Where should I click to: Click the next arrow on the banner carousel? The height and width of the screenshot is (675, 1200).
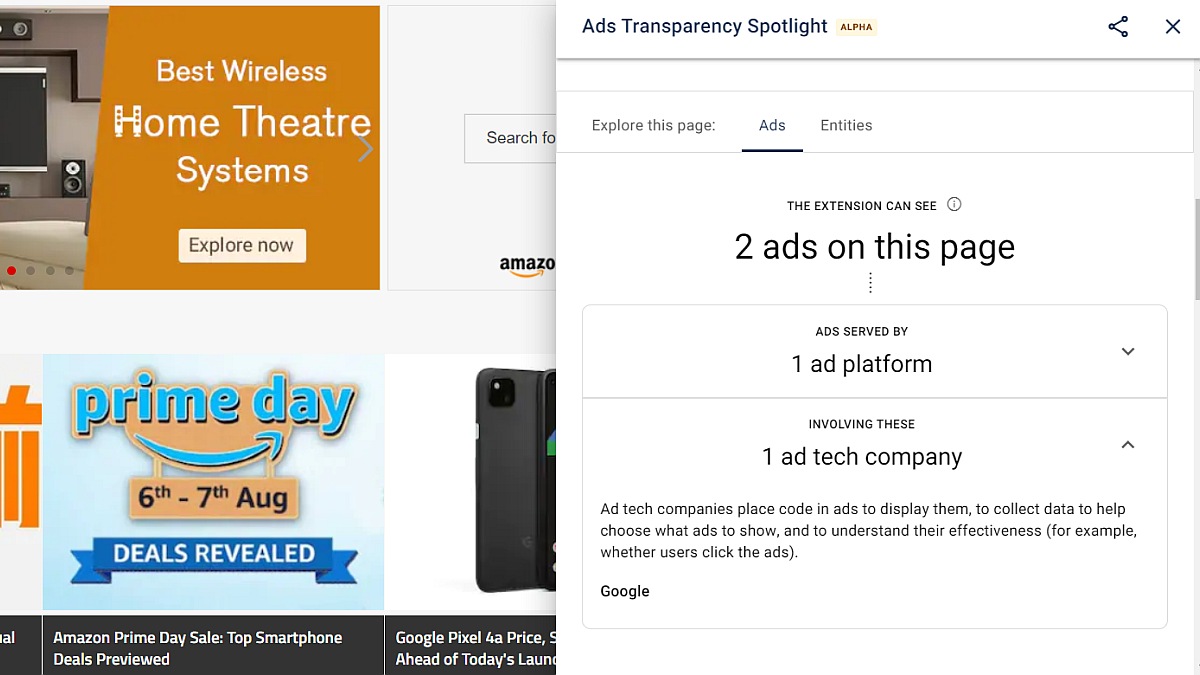point(365,149)
